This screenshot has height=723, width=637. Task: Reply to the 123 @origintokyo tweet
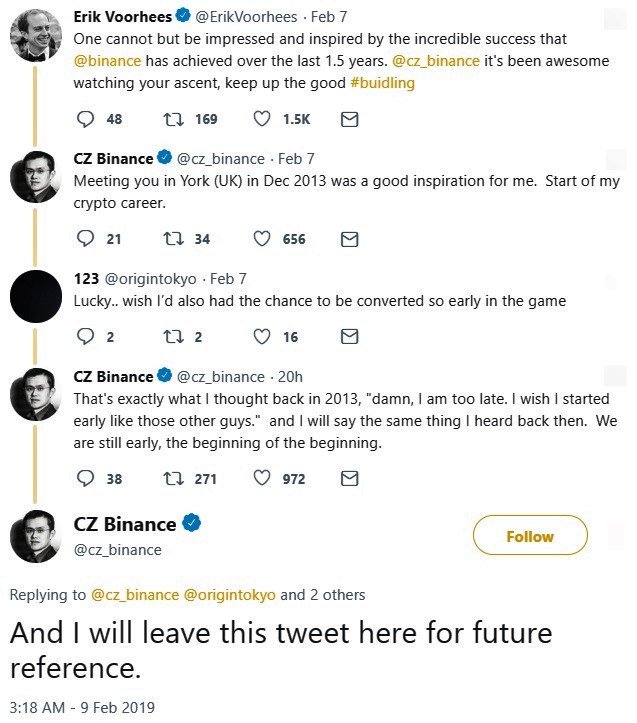[x=86, y=337]
